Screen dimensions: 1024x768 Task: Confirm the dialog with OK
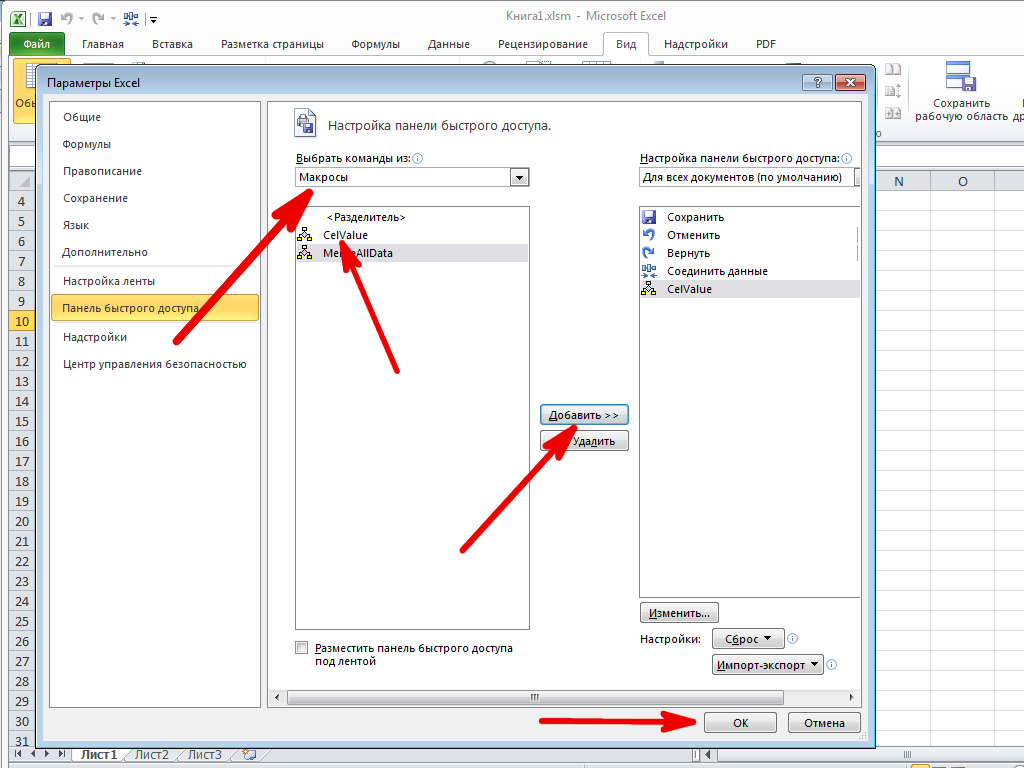(740, 723)
